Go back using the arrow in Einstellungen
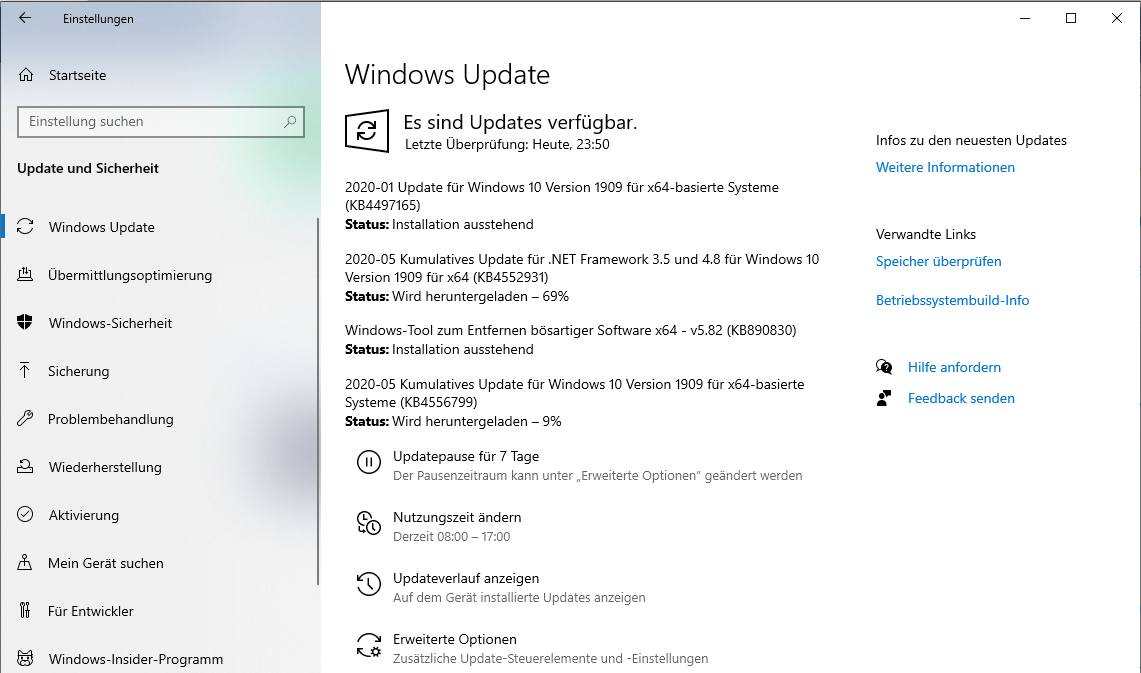1141x673 pixels. click(25, 18)
